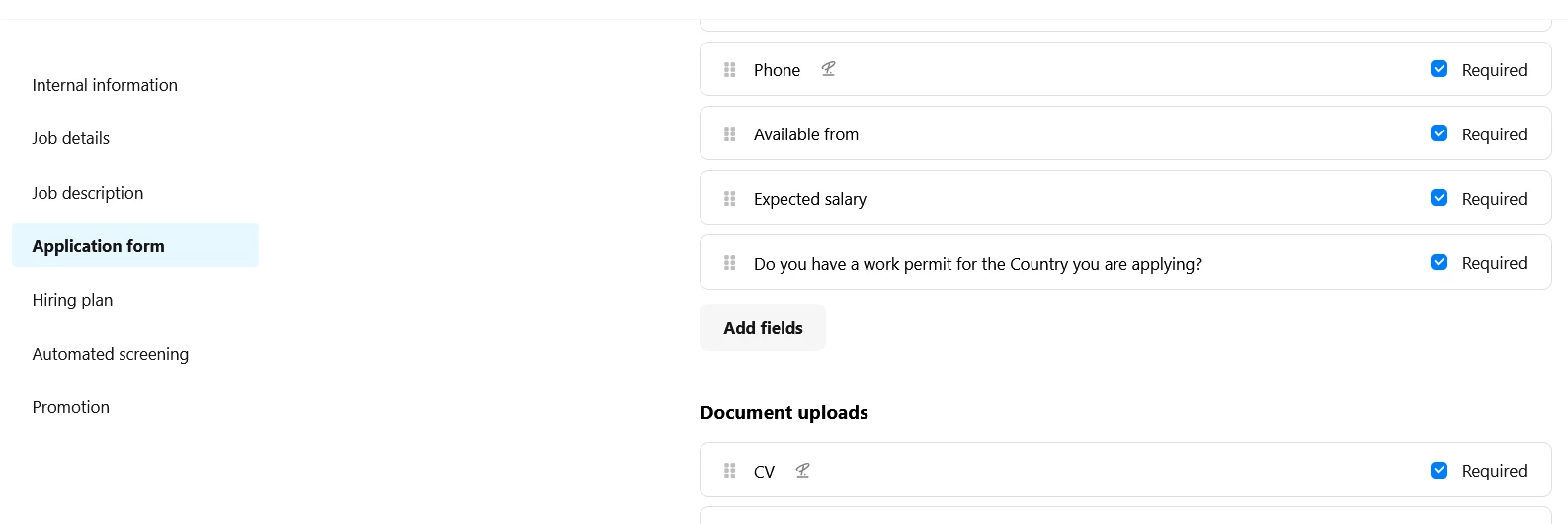
Task: Go to the Promotion section
Action: click(71, 407)
